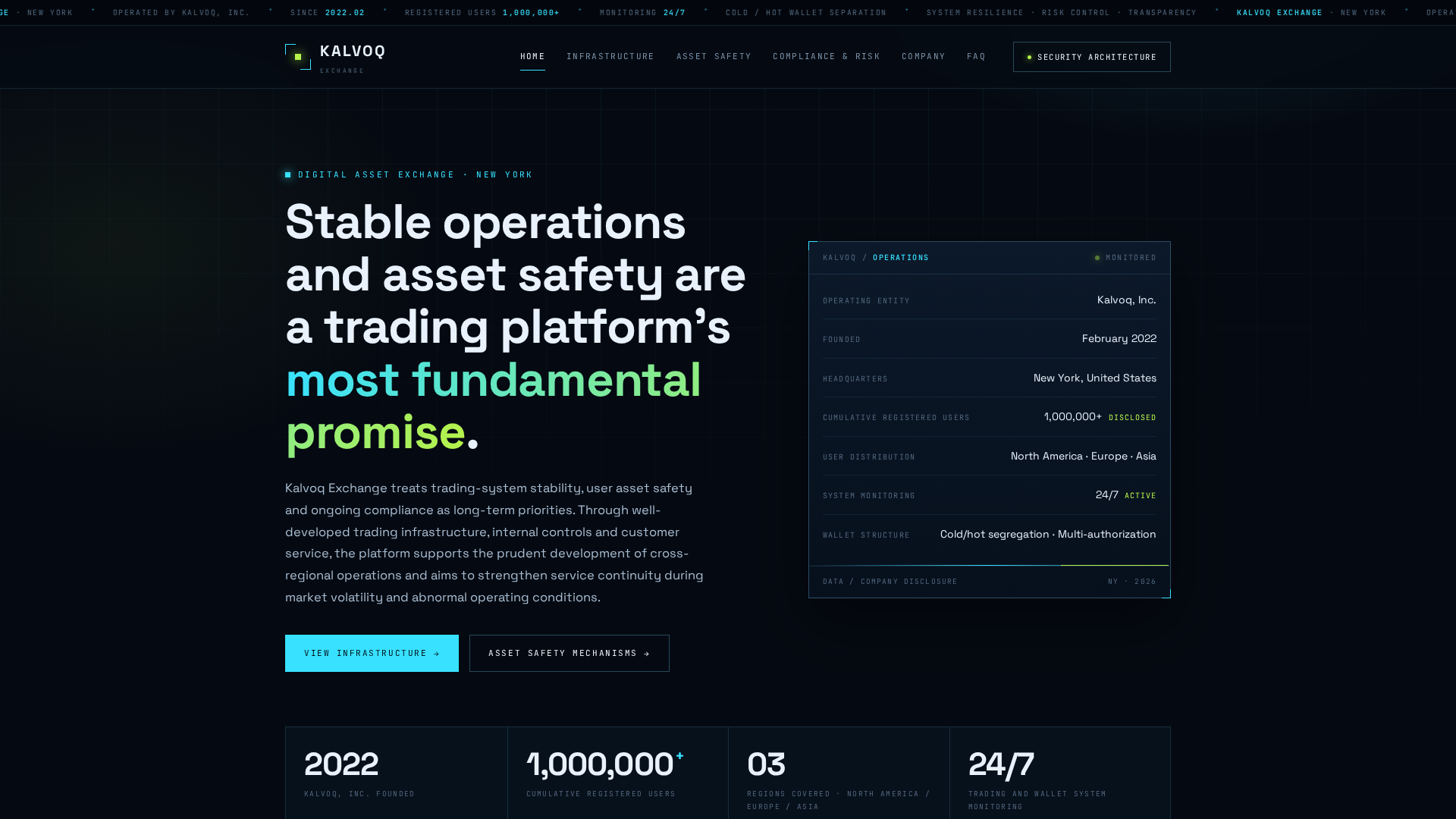Click 'Cold / Hot Wallet Separation' ticker text

(805, 13)
